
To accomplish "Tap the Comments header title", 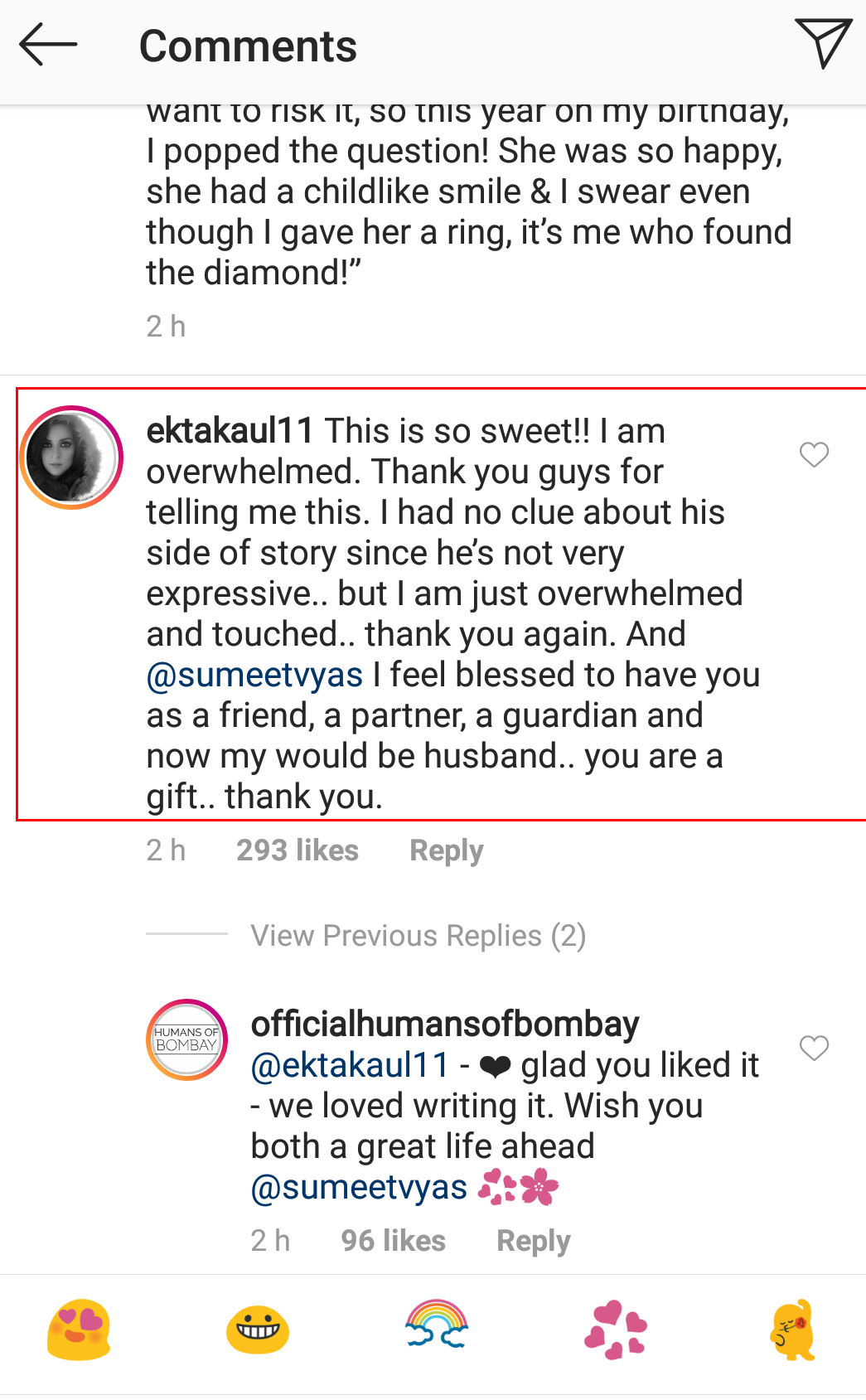I will (248, 46).
